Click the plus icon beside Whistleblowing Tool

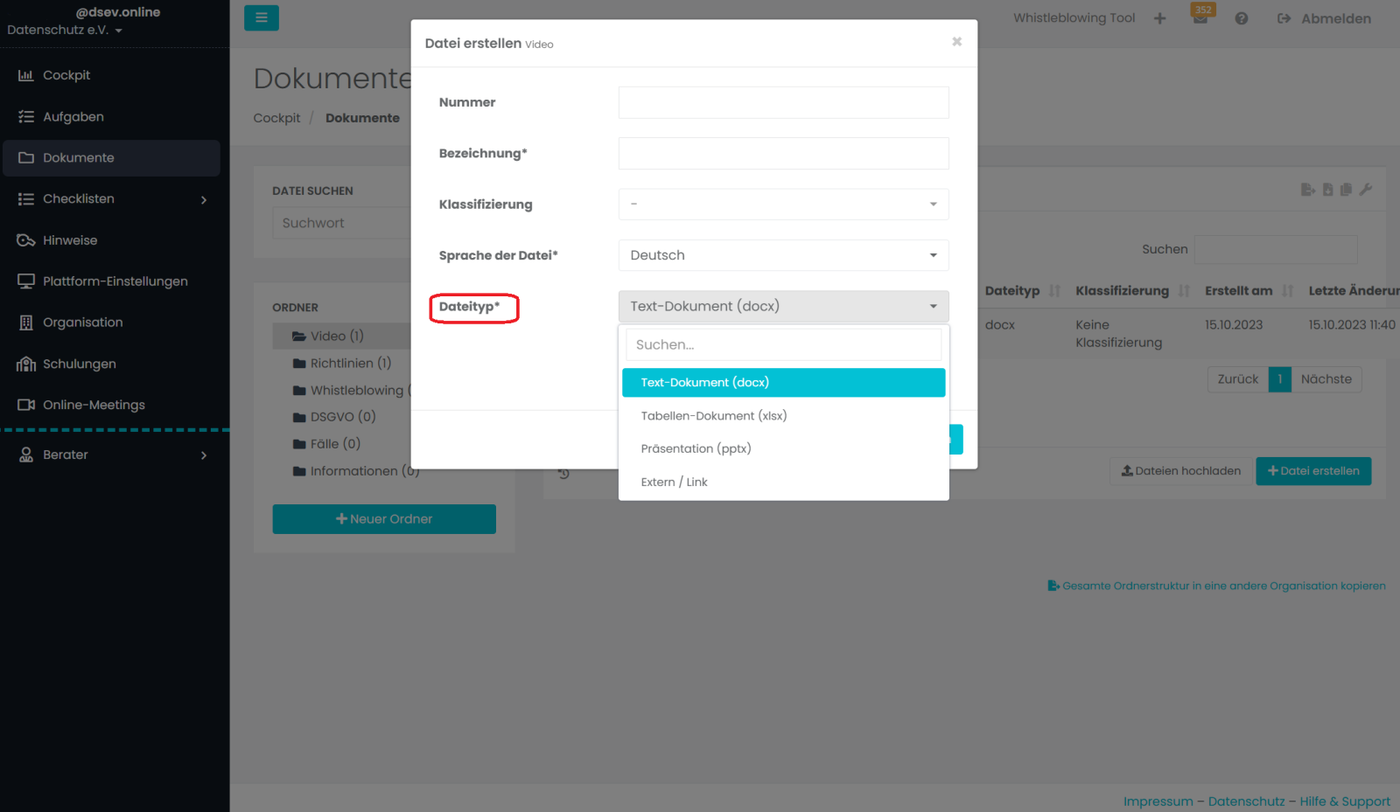tap(1160, 19)
